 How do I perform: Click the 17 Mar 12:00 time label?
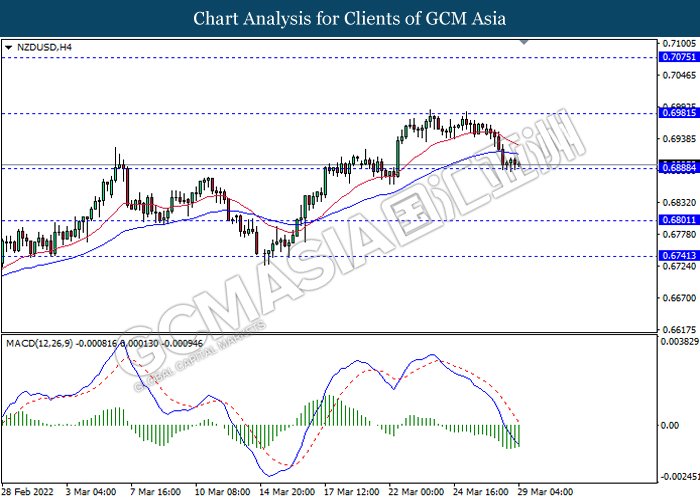coord(352,492)
